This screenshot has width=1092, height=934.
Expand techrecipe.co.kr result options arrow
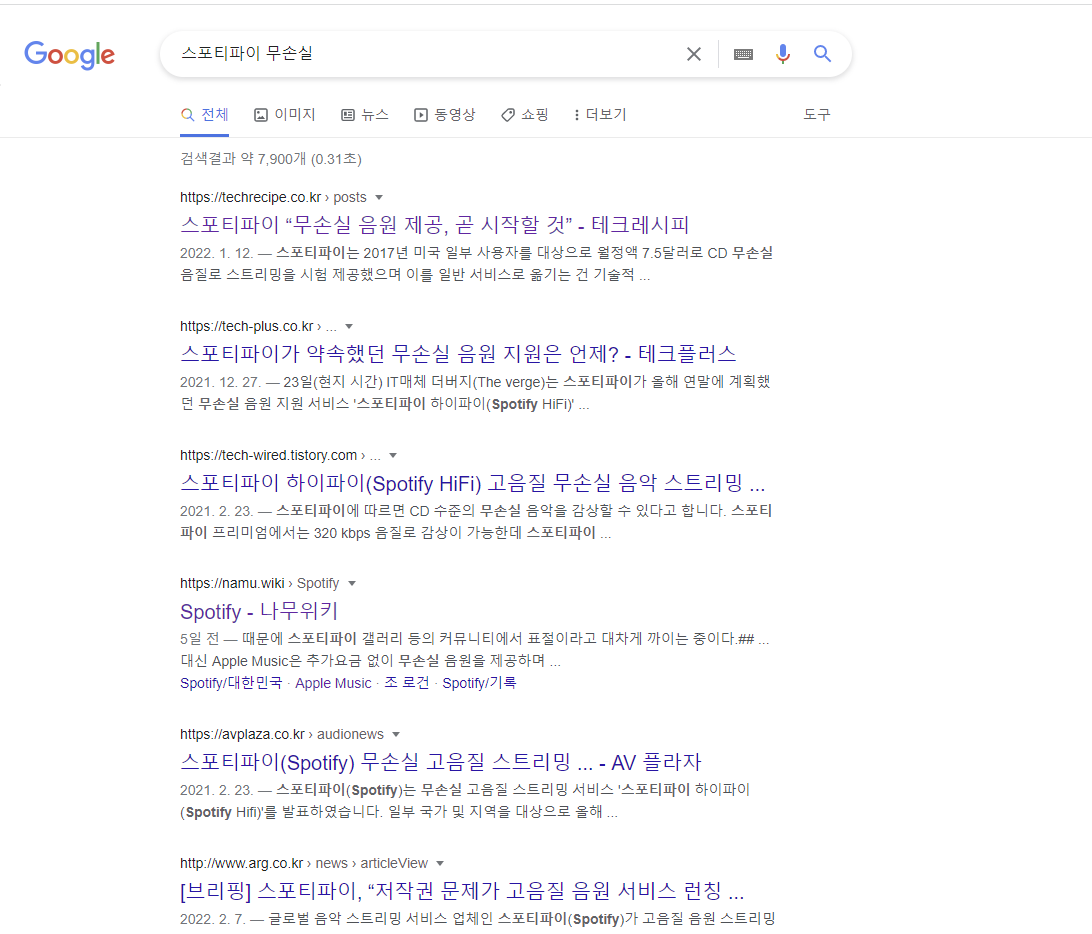379,198
